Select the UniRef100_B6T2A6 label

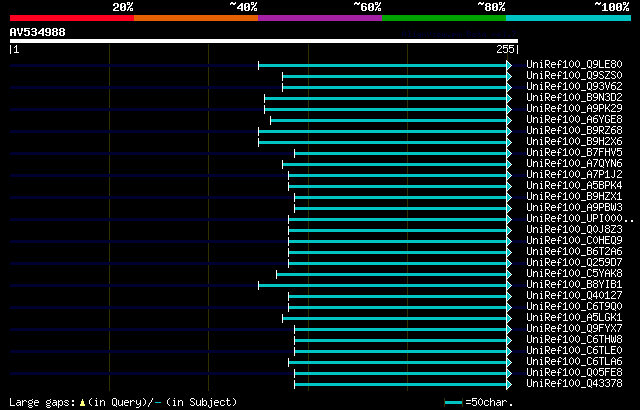[x=574, y=252]
